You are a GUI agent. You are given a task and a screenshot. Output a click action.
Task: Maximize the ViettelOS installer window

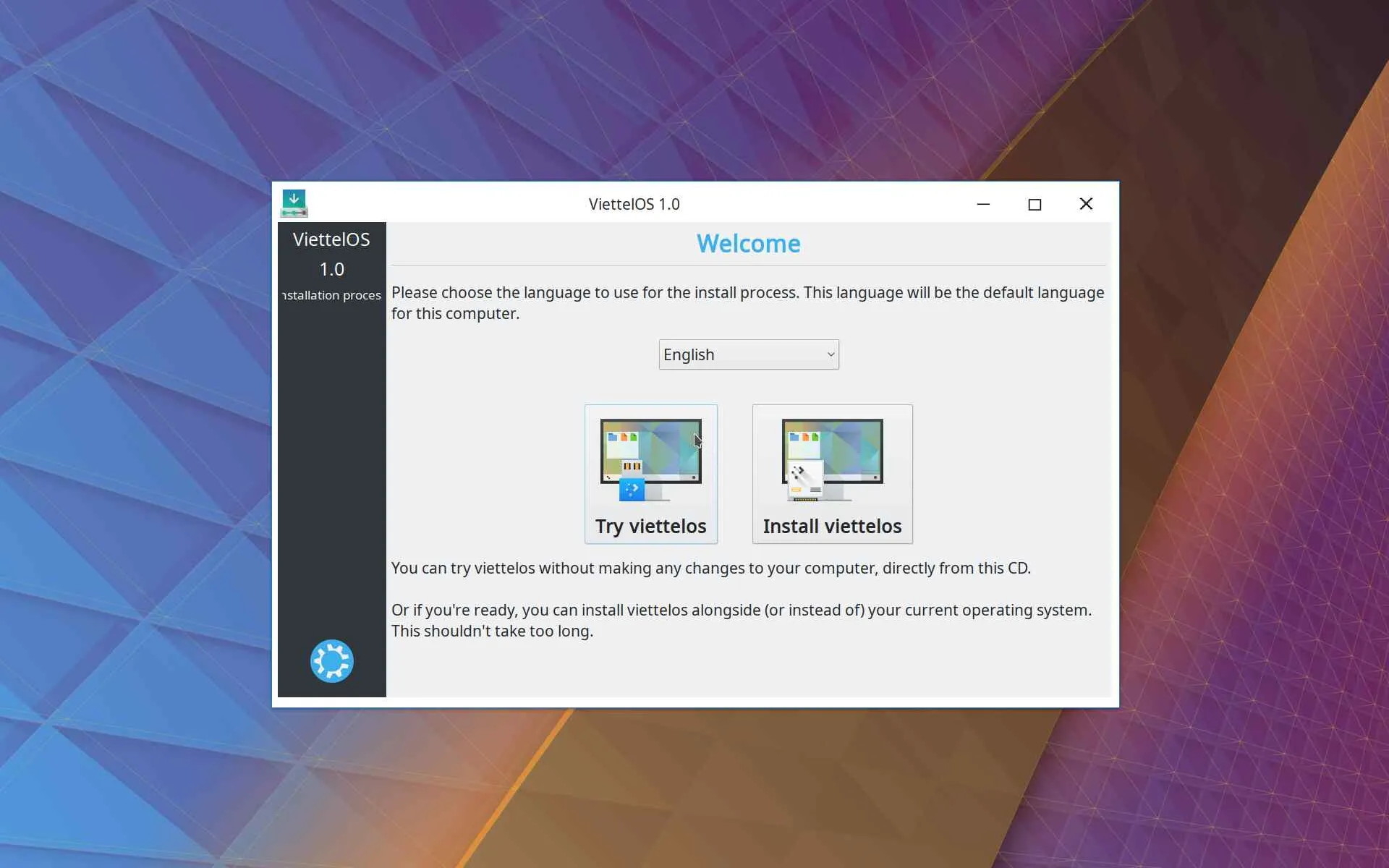click(1034, 204)
